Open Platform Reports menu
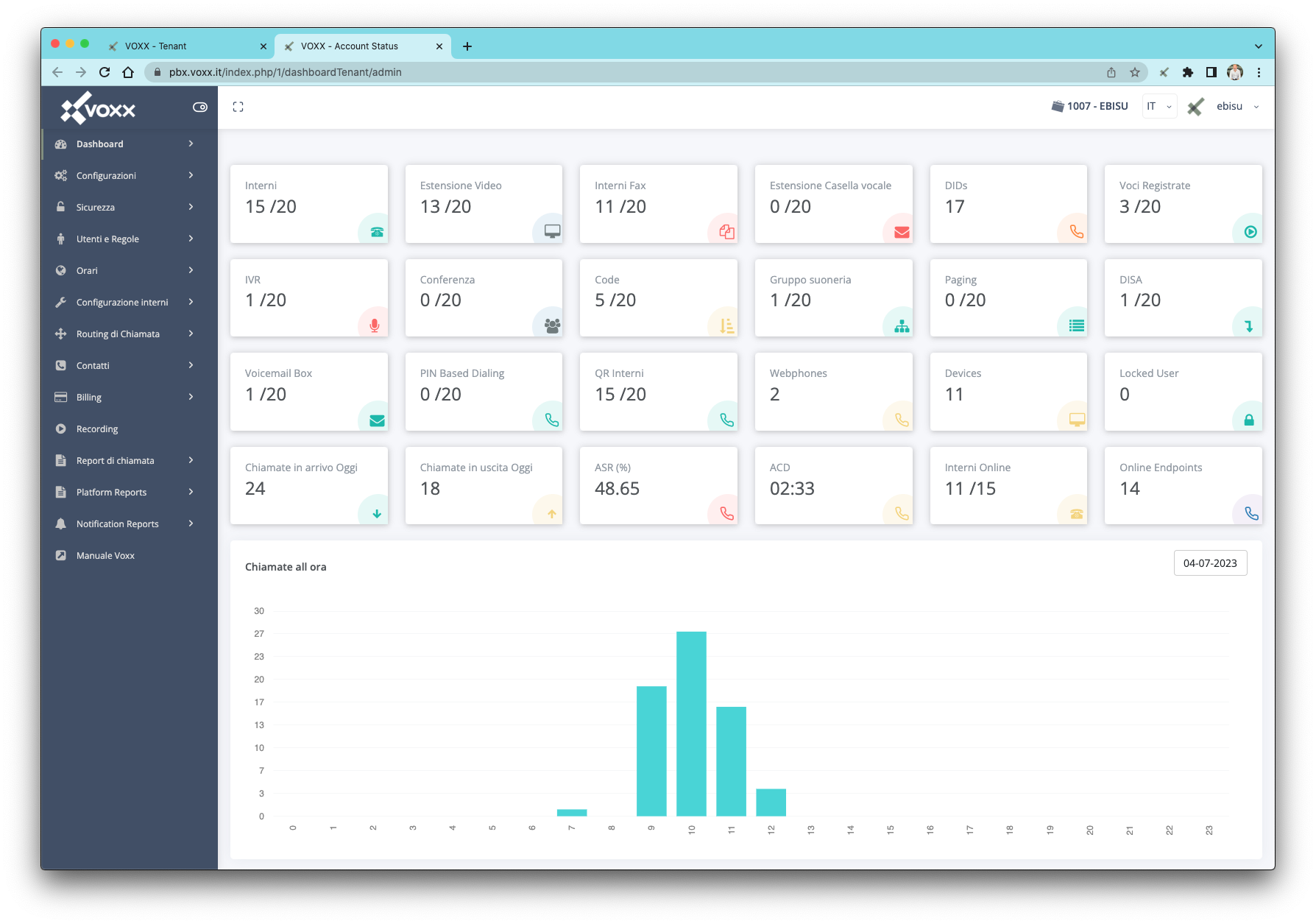 point(130,492)
